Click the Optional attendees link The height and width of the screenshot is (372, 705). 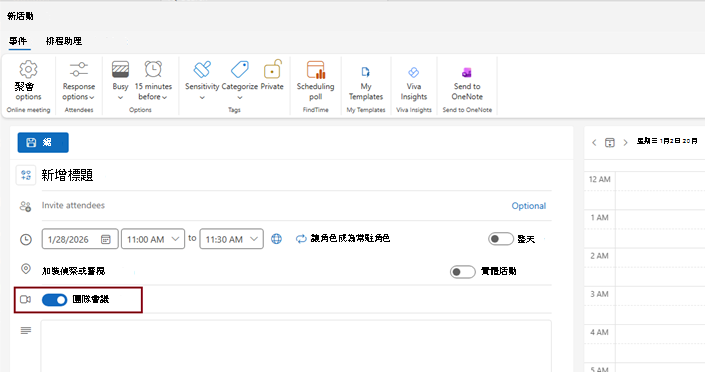[529, 206]
